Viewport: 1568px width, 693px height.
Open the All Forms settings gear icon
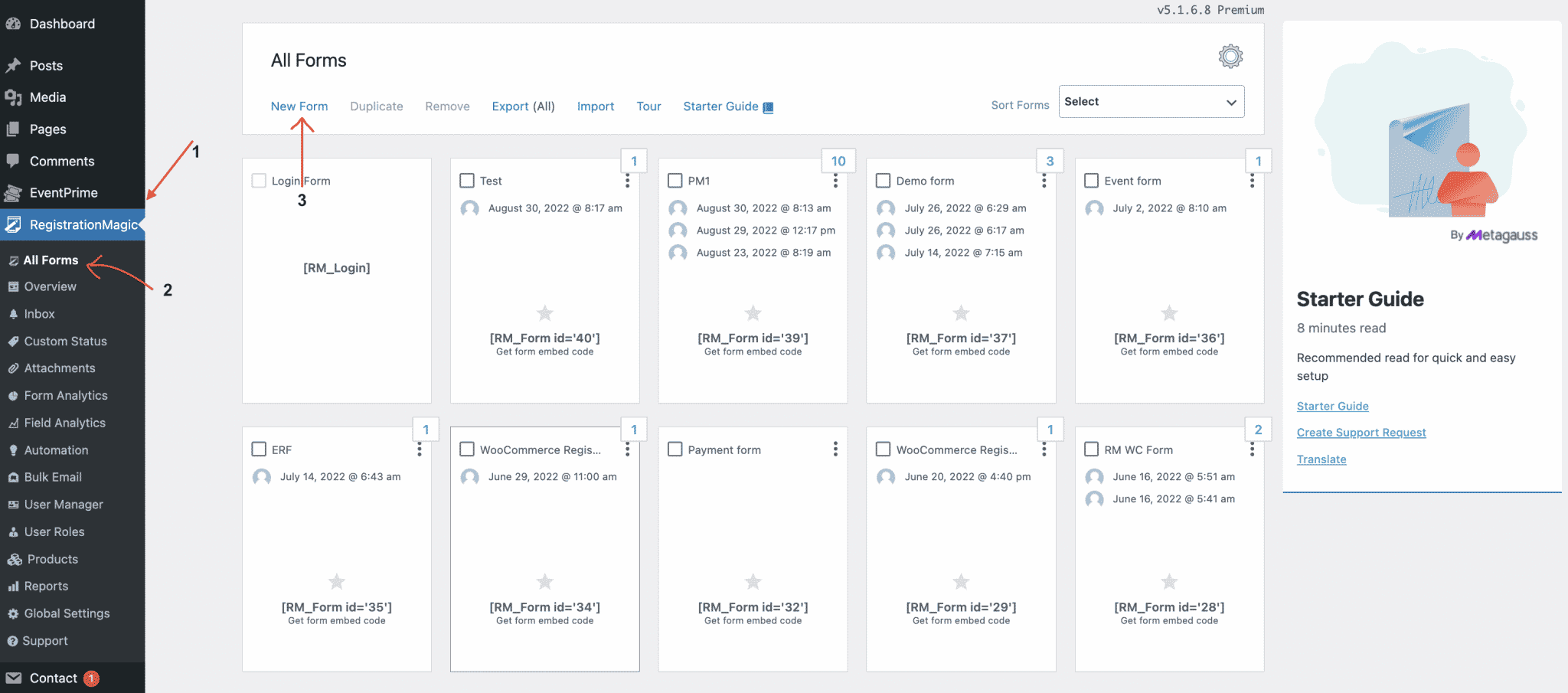1230,56
